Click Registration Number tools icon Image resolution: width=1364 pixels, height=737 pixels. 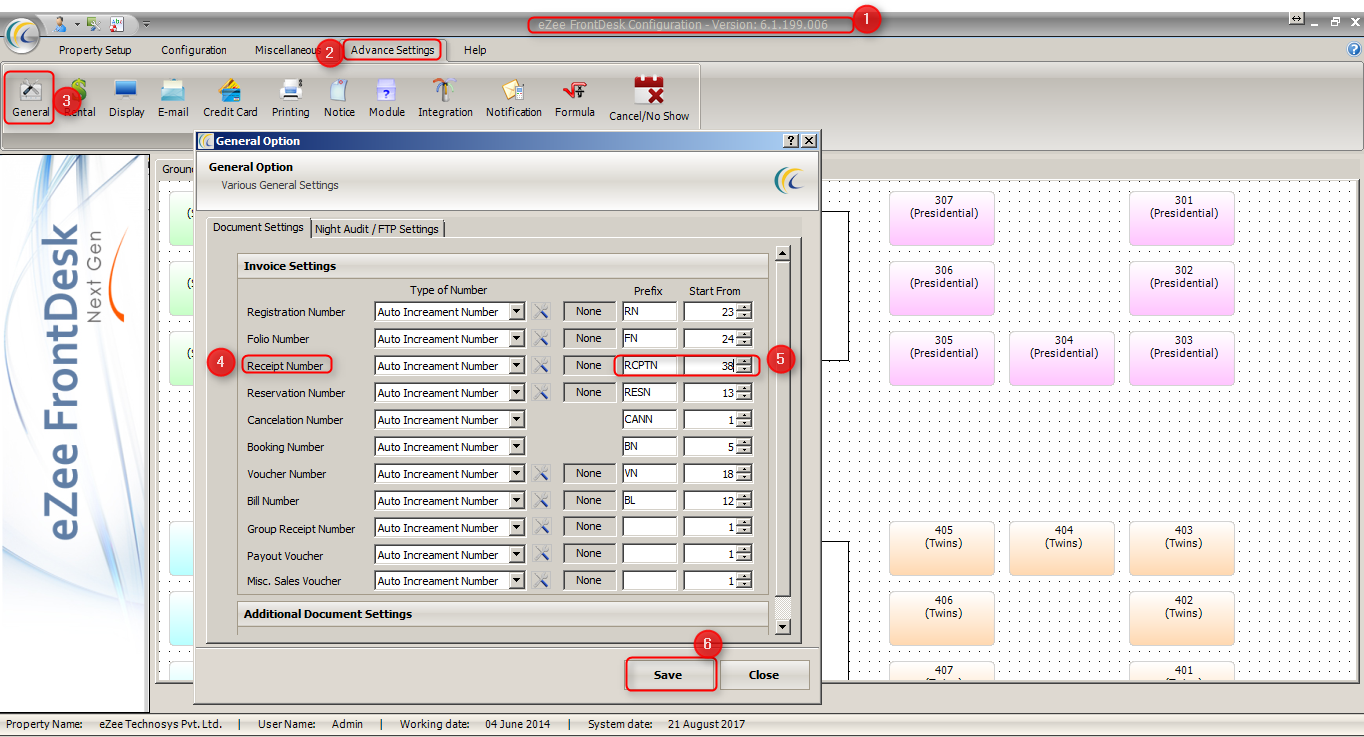click(541, 311)
